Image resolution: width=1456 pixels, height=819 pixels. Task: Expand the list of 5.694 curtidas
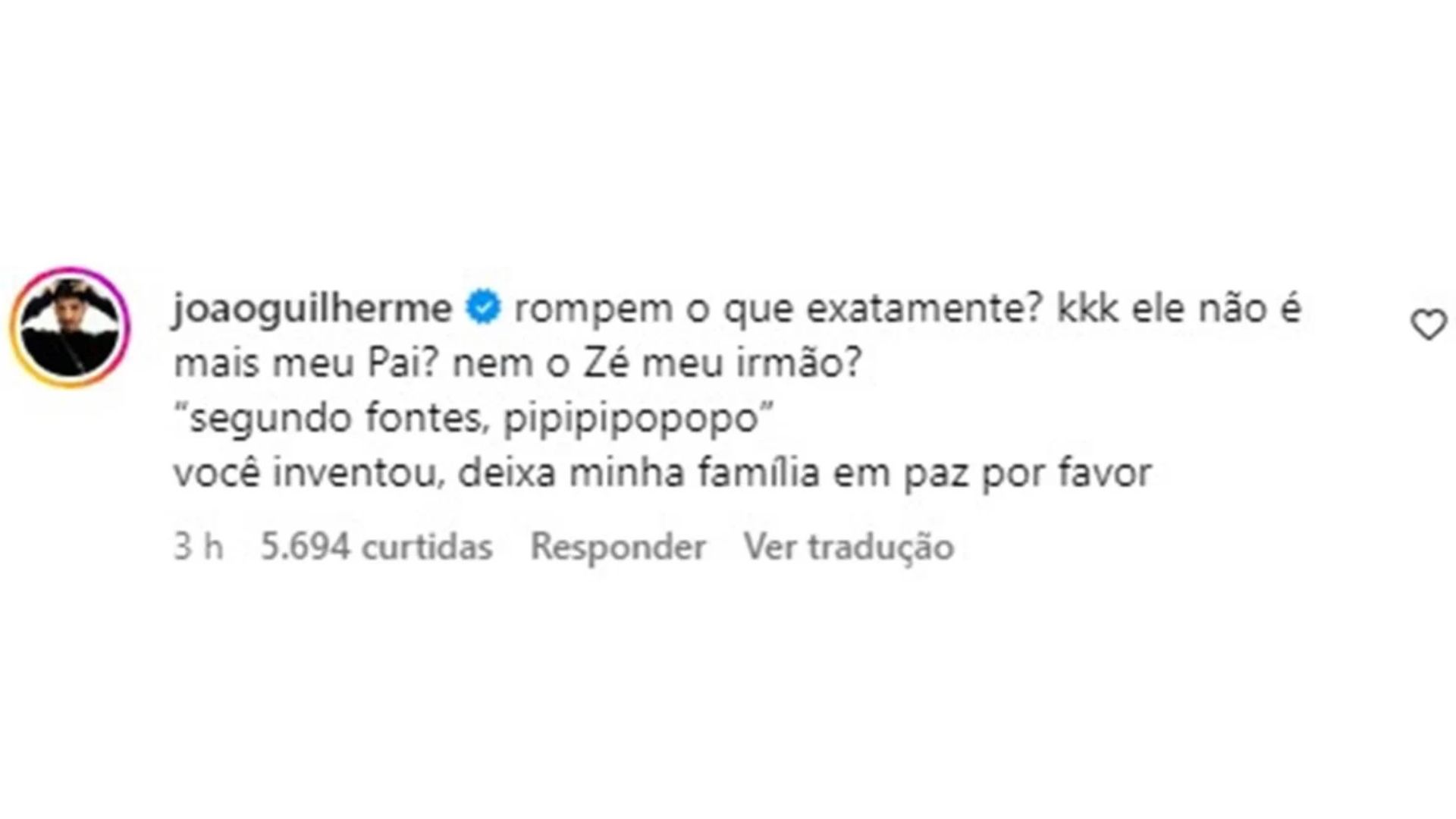(375, 548)
